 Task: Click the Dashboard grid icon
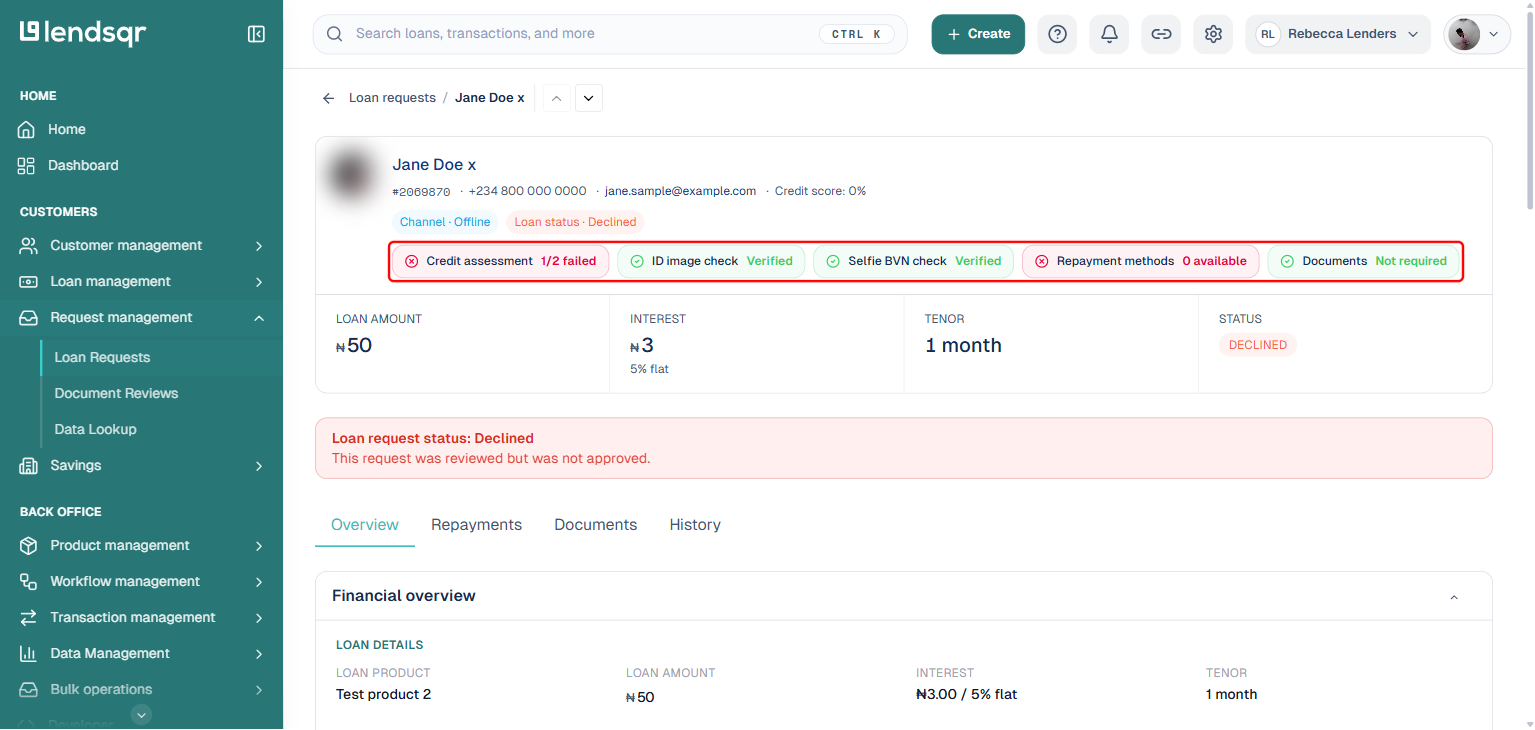[x=27, y=165]
